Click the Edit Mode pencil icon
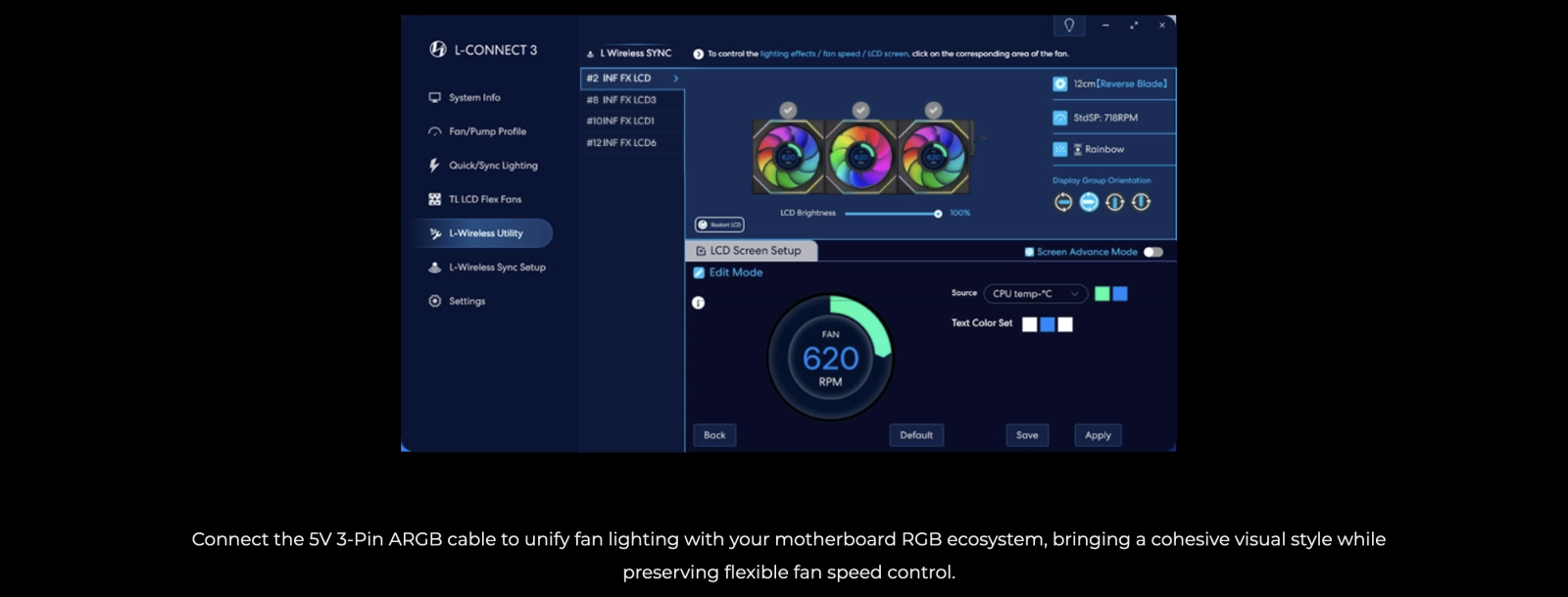The height and width of the screenshot is (597, 1568). [x=700, y=273]
